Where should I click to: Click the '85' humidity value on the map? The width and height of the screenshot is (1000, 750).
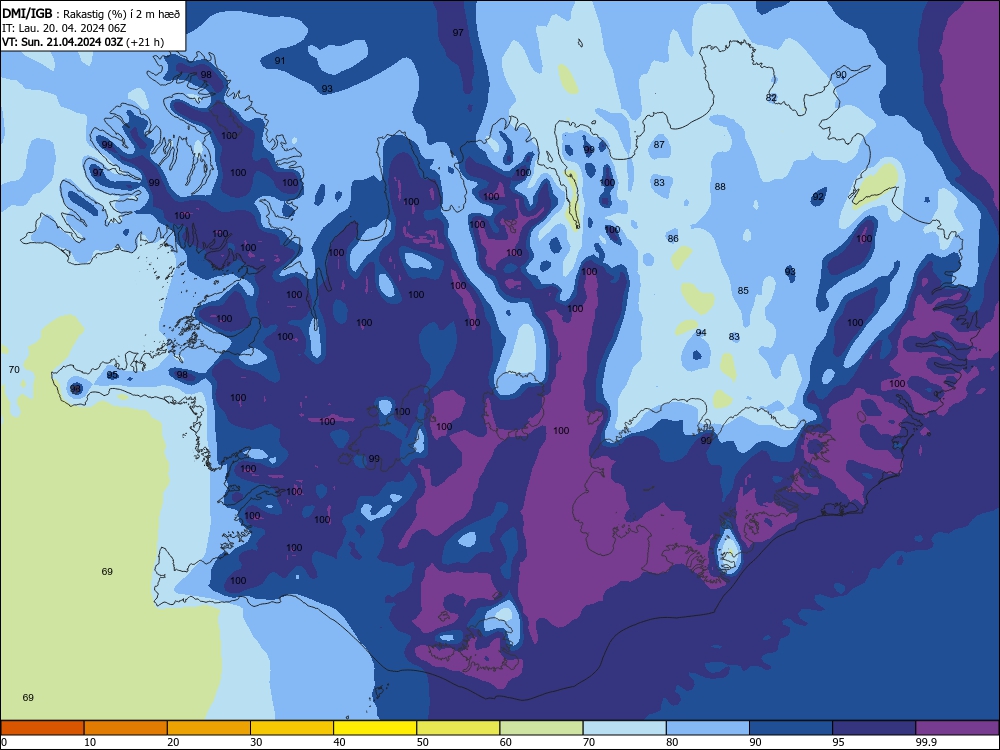pyautogui.click(x=743, y=290)
